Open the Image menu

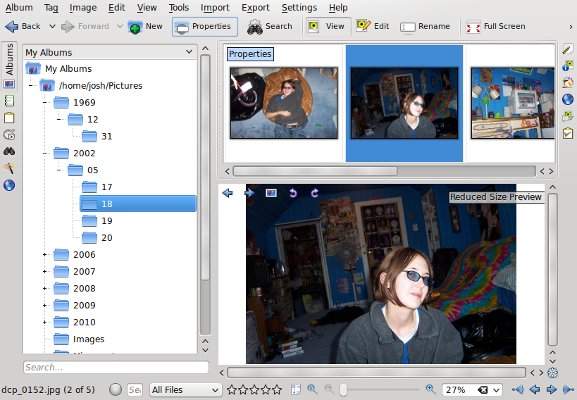[x=83, y=7]
